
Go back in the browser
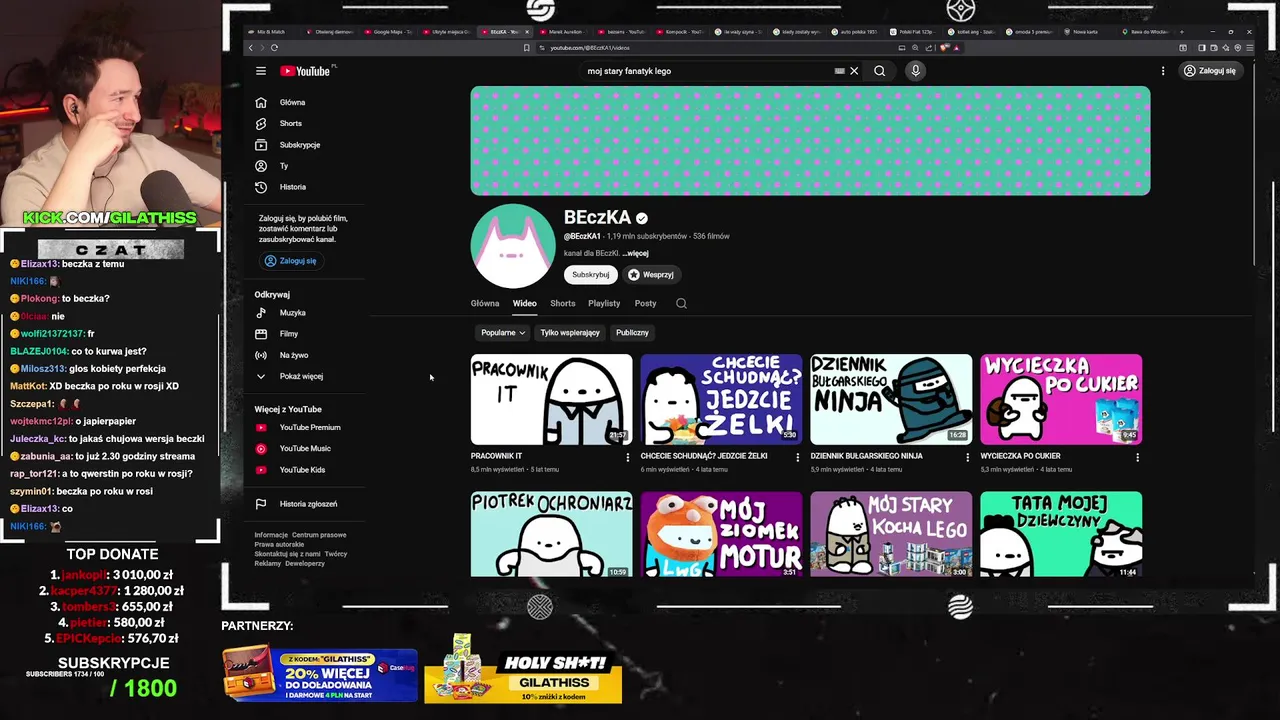tap(250, 47)
